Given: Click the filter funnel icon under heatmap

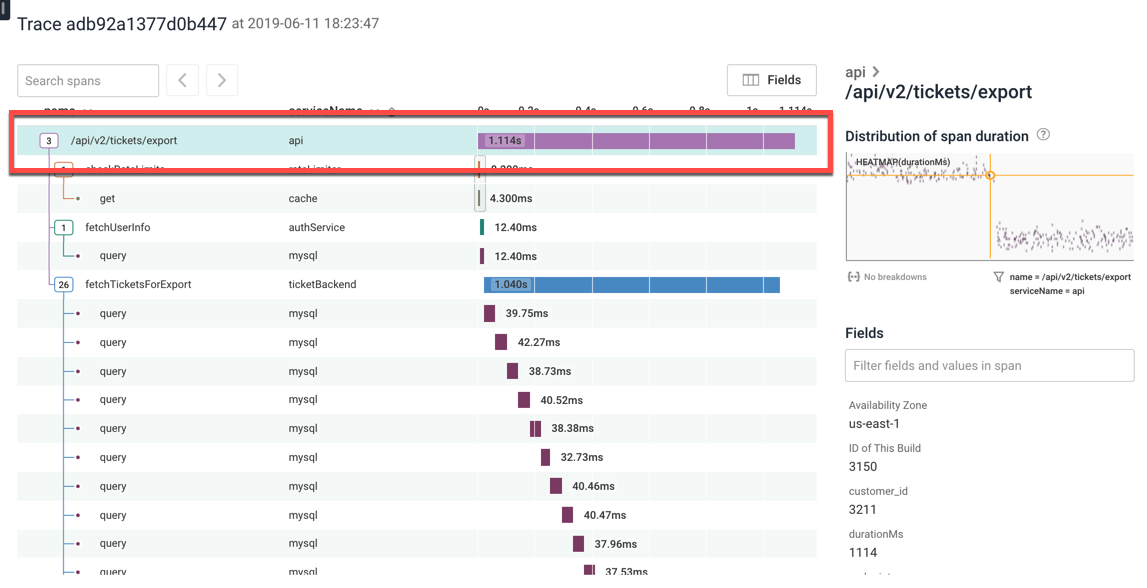Looking at the screenshot, I should point(999,277).
